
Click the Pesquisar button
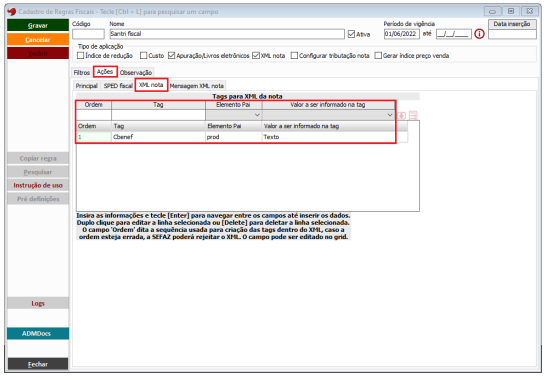pos(38,172)
